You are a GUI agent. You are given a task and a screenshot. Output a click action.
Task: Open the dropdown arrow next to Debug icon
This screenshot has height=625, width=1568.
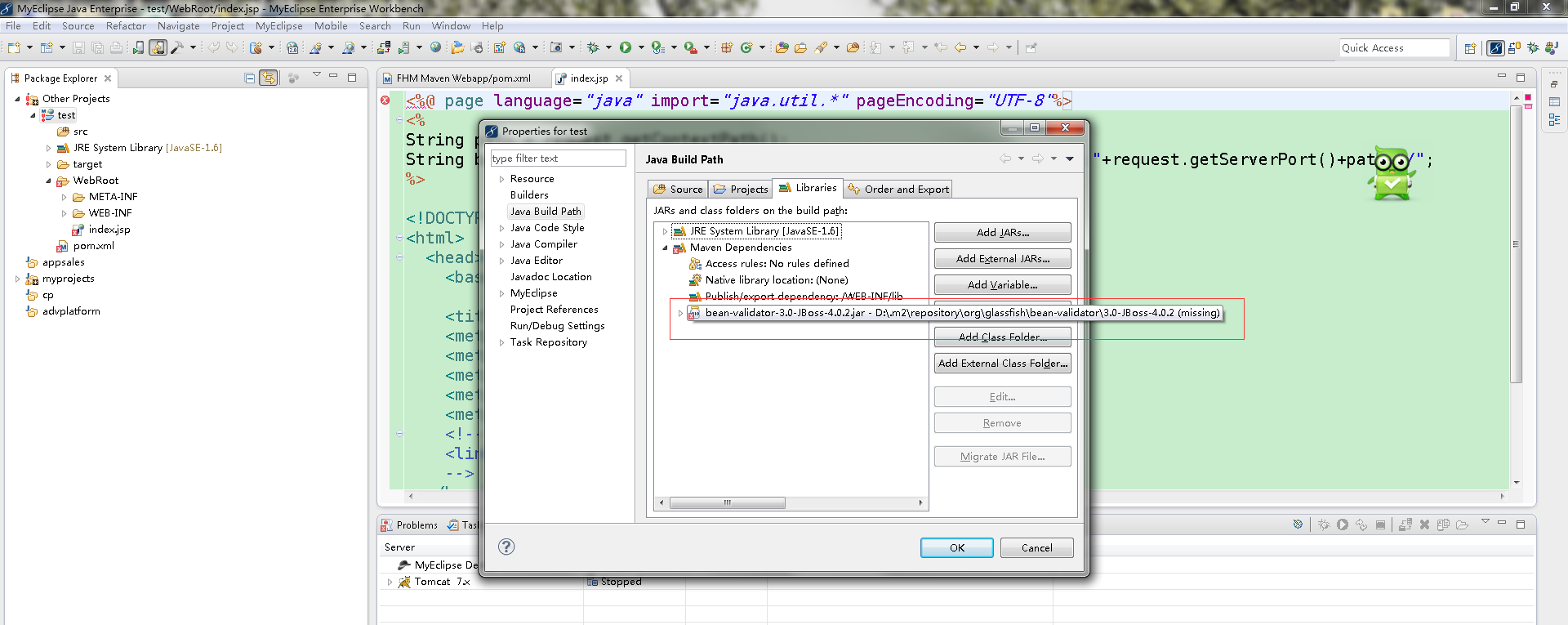click(x=608, y=47)
